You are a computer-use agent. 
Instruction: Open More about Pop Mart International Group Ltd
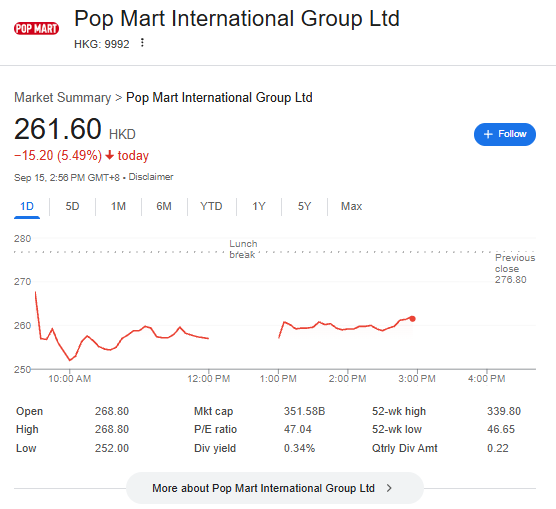coord(275,488)
